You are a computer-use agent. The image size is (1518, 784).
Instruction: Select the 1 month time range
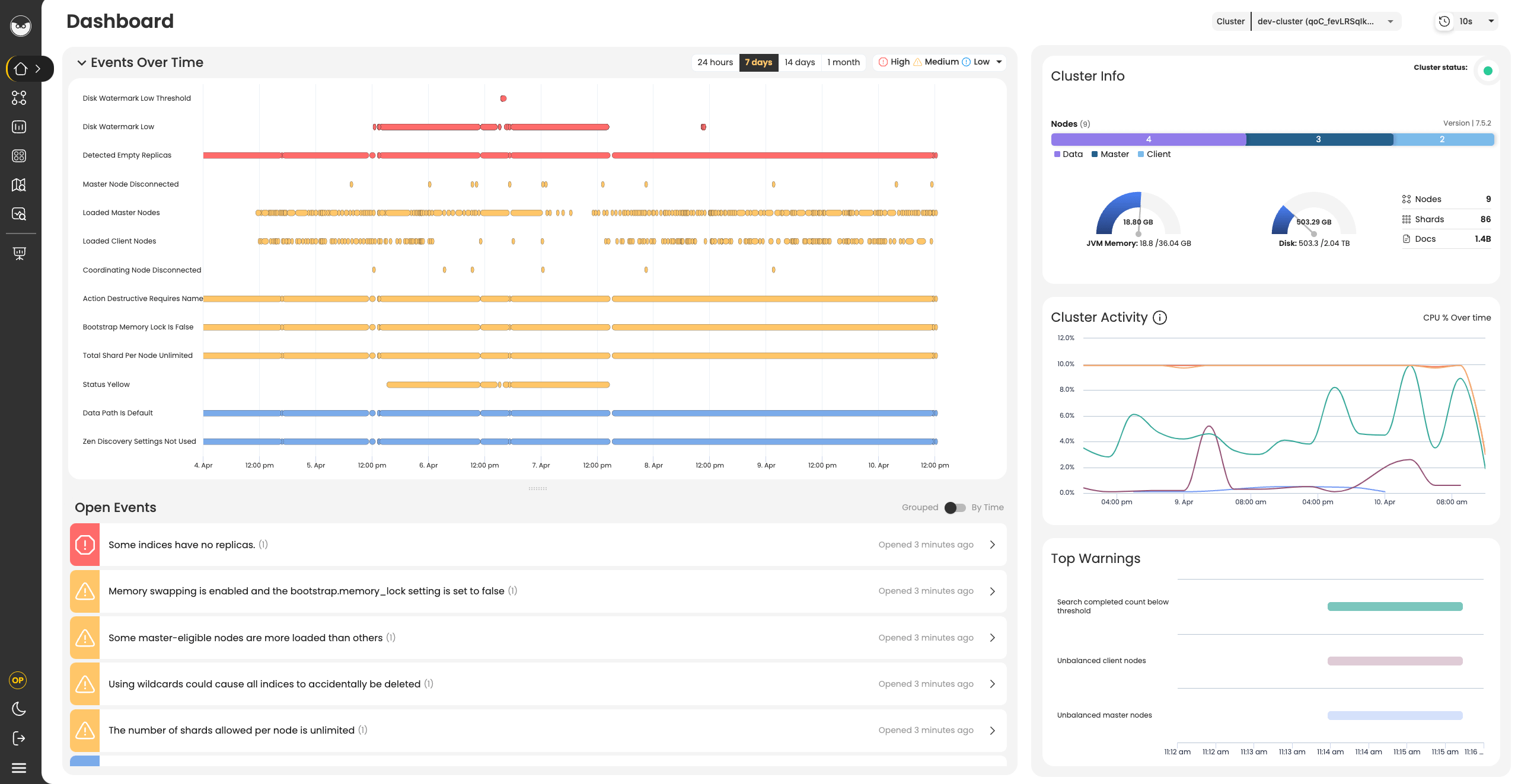click(843, 62)
